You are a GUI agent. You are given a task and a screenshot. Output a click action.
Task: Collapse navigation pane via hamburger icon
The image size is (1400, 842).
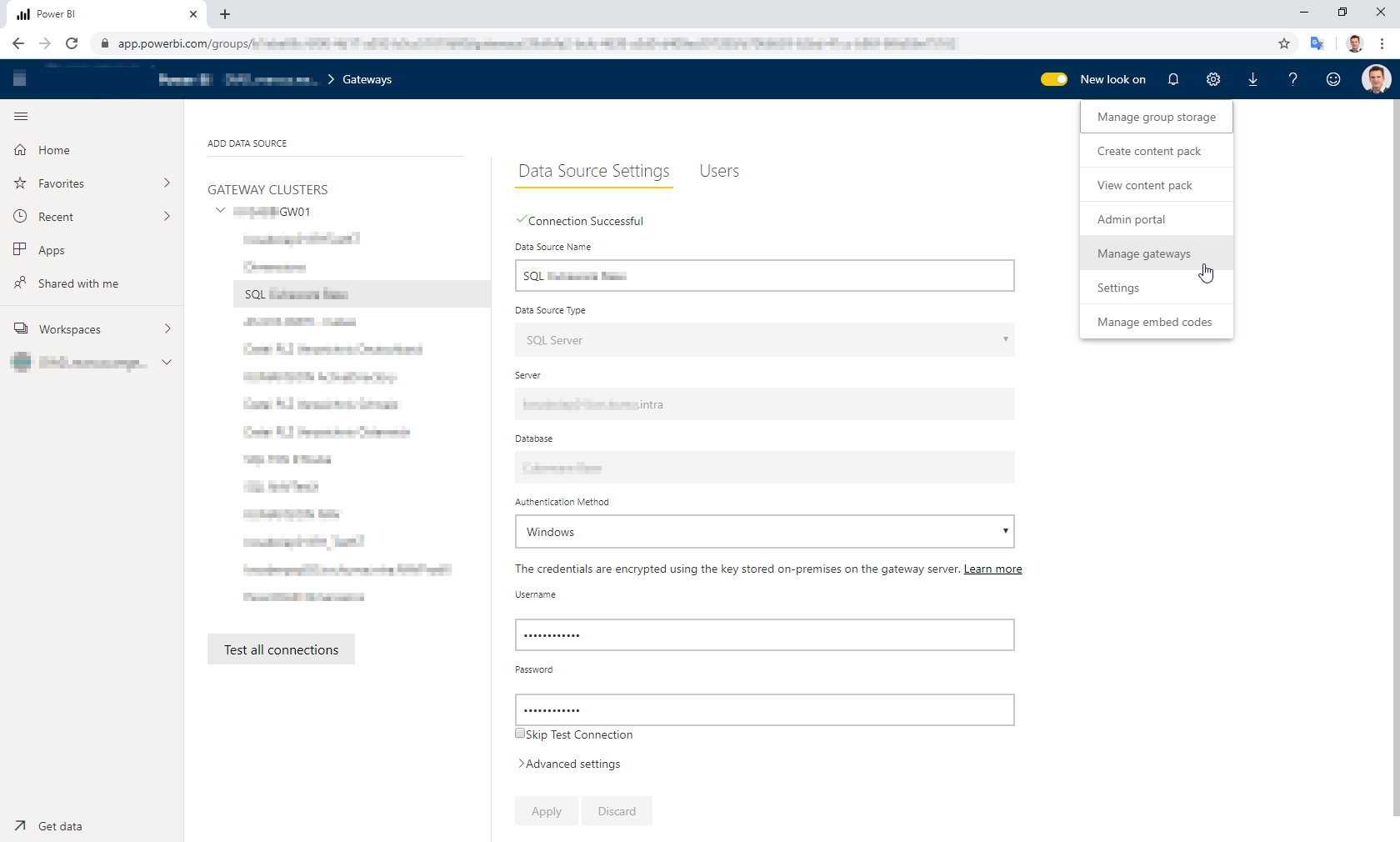click(21, 116)
